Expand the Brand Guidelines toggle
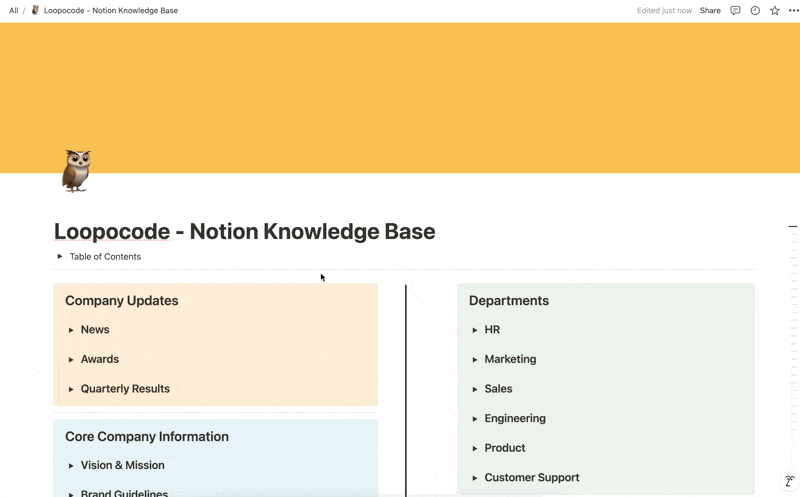Image resolution: width=800 pixels, height=497 pixels. tap(71, 494)
